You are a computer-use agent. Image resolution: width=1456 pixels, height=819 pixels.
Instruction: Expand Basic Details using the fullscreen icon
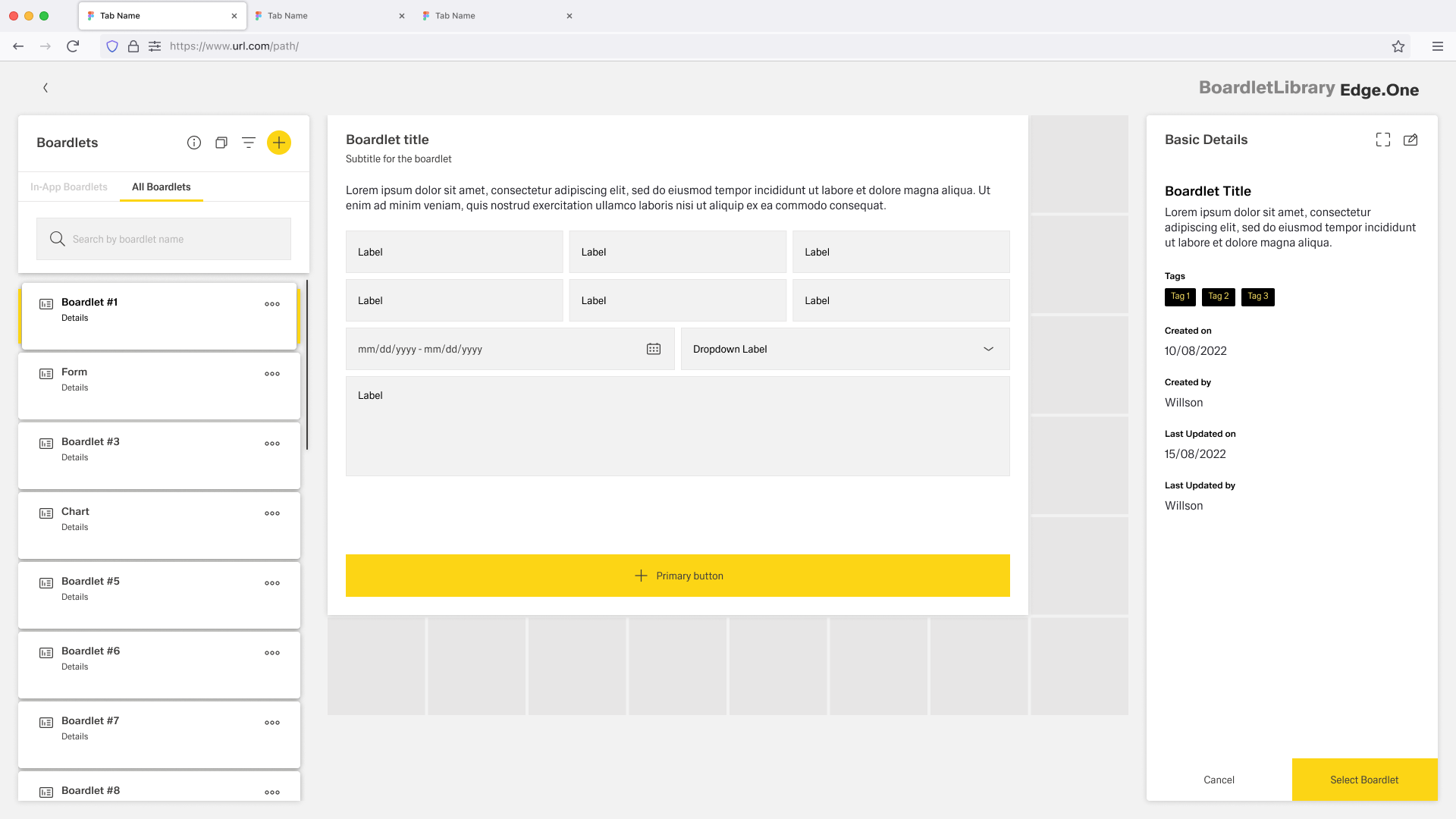(x=1382, y=140)
